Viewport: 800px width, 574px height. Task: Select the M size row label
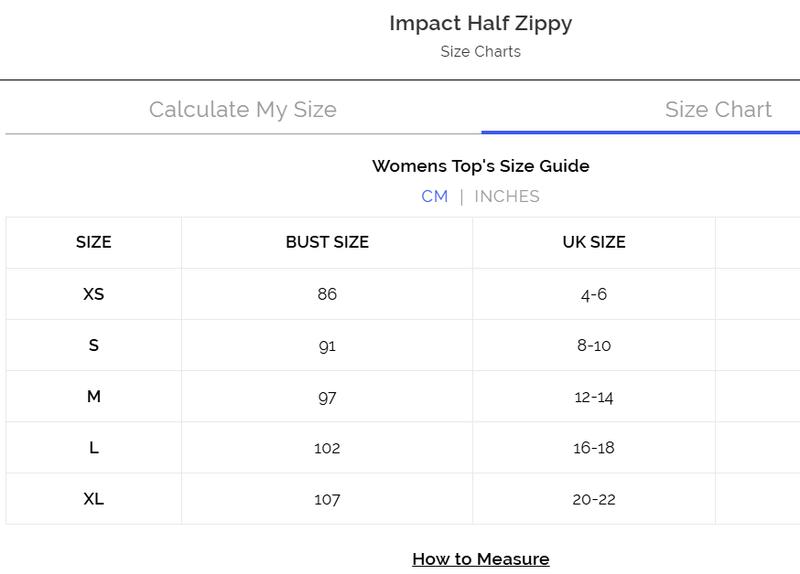pyautogui.click(x=94, y=396)
